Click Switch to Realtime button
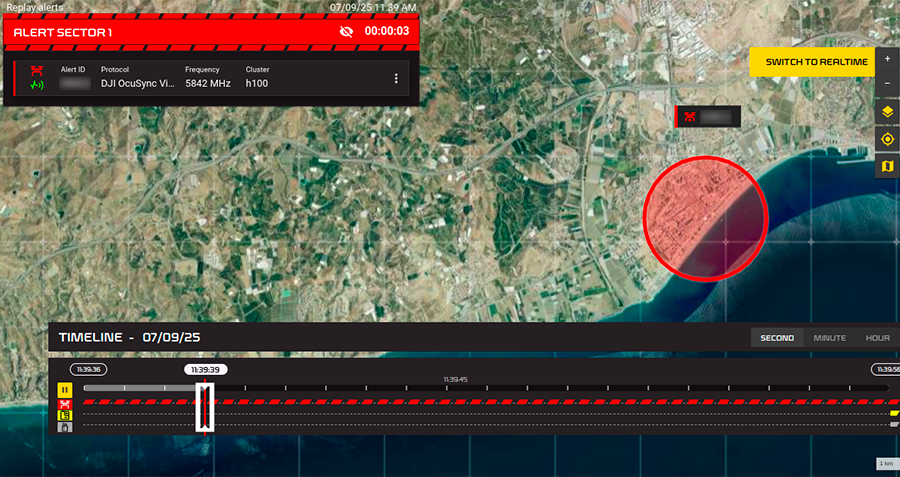Screen dimensions: 900x477 pyautogui.click(x=816, y=62)
